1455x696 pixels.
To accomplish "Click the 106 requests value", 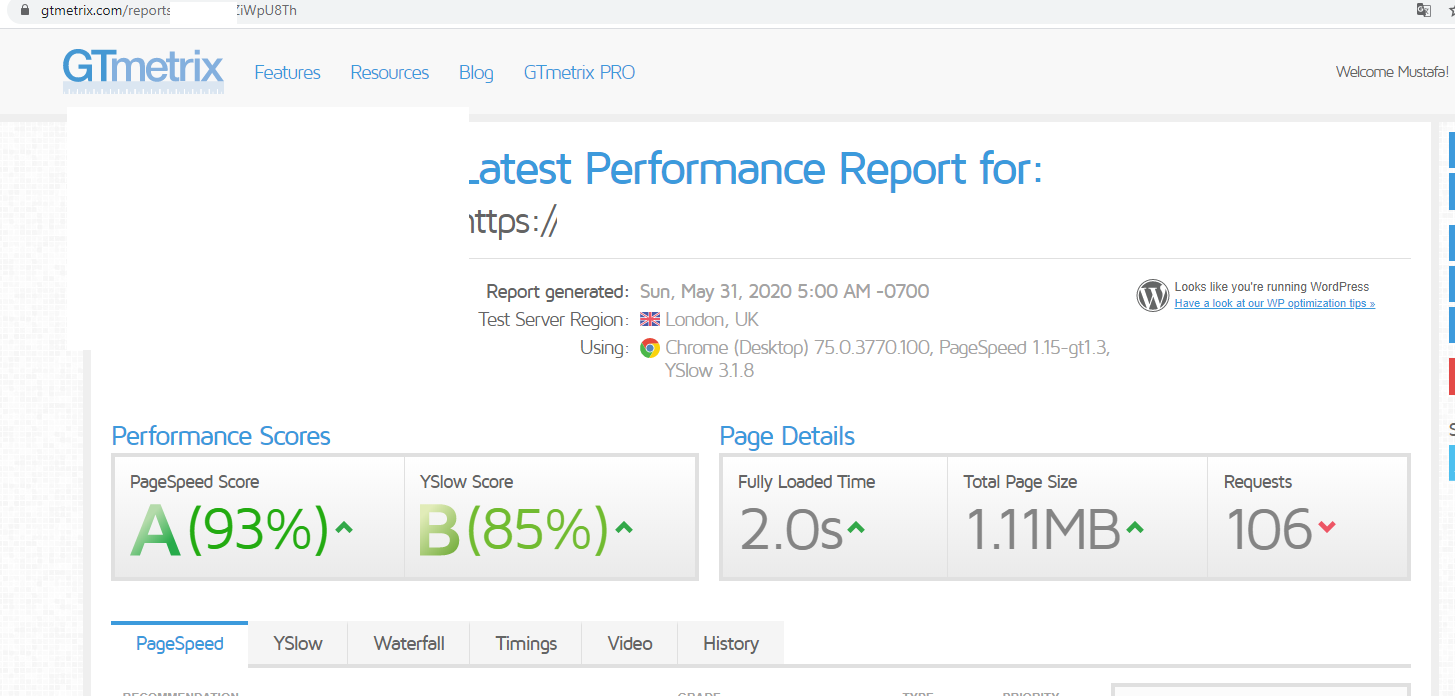I will [x=1269, y=530].
